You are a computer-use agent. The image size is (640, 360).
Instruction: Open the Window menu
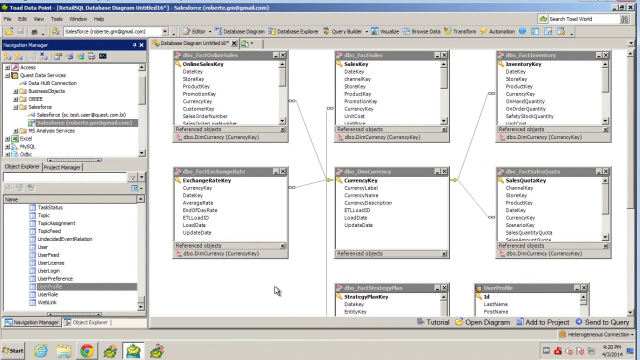coord(78,19)
